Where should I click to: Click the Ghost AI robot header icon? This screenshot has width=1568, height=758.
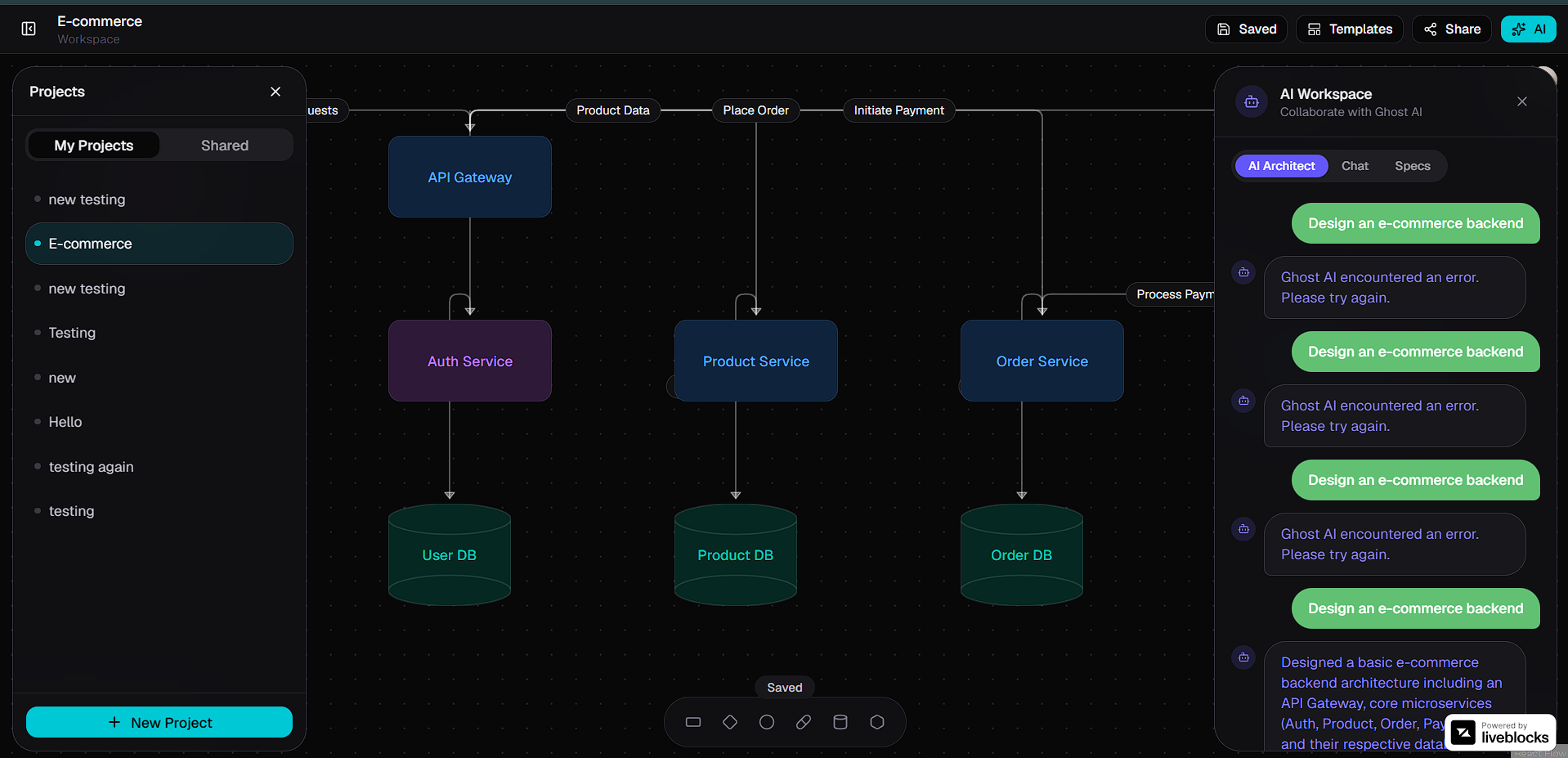coord(1252,102)
